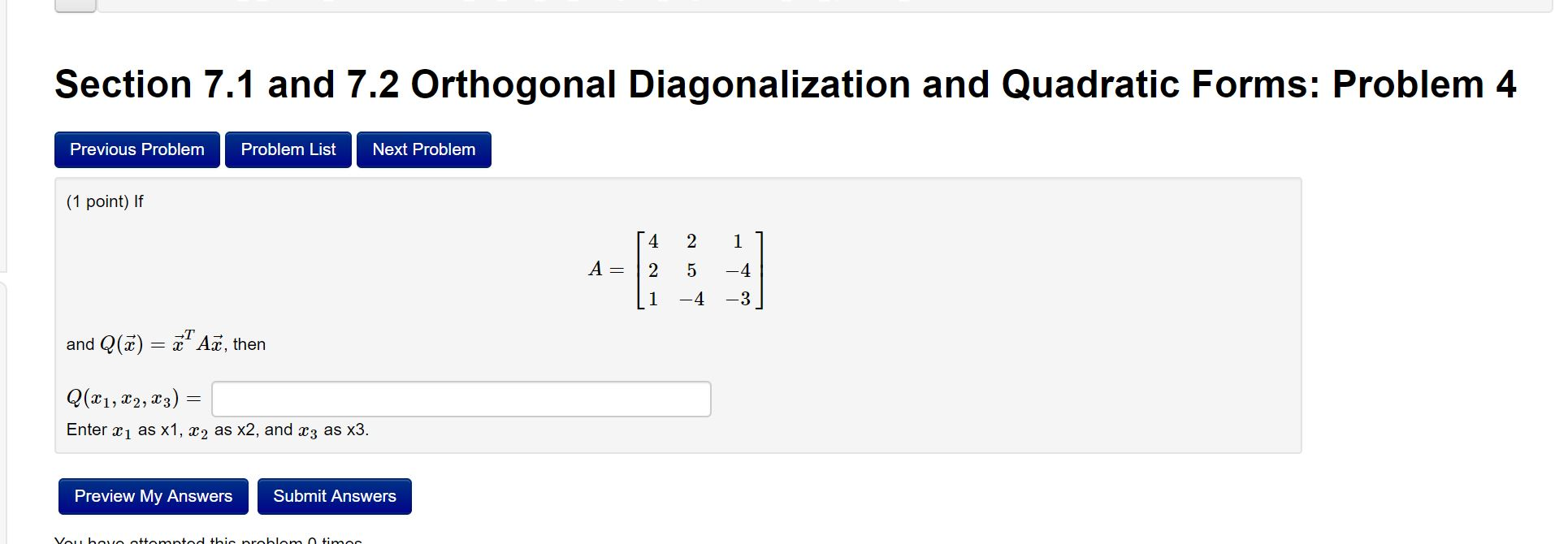Image resolution: width=1568 pixels, height=544 pixels.
Task: Click Preview My Answers
Action: coord(152,496)
